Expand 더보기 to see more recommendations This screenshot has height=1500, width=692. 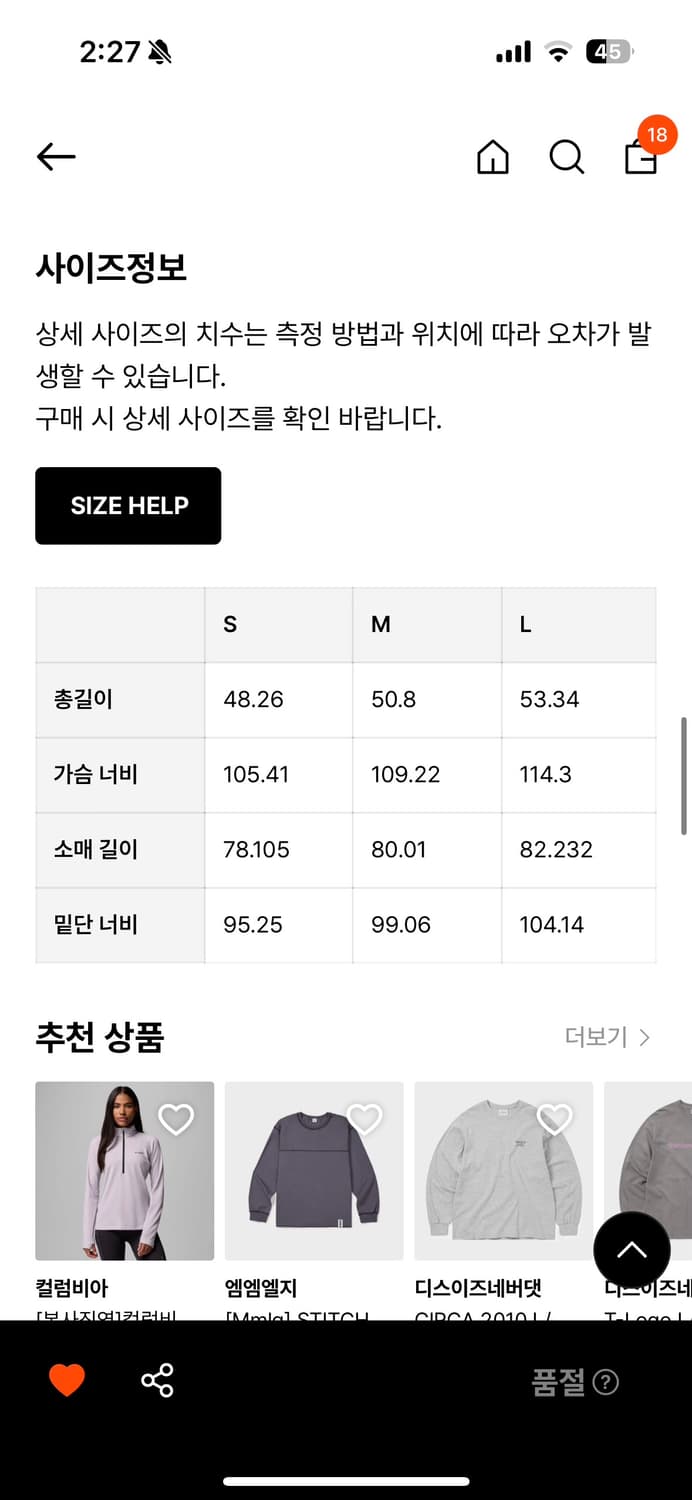(x=596, y=1037)
